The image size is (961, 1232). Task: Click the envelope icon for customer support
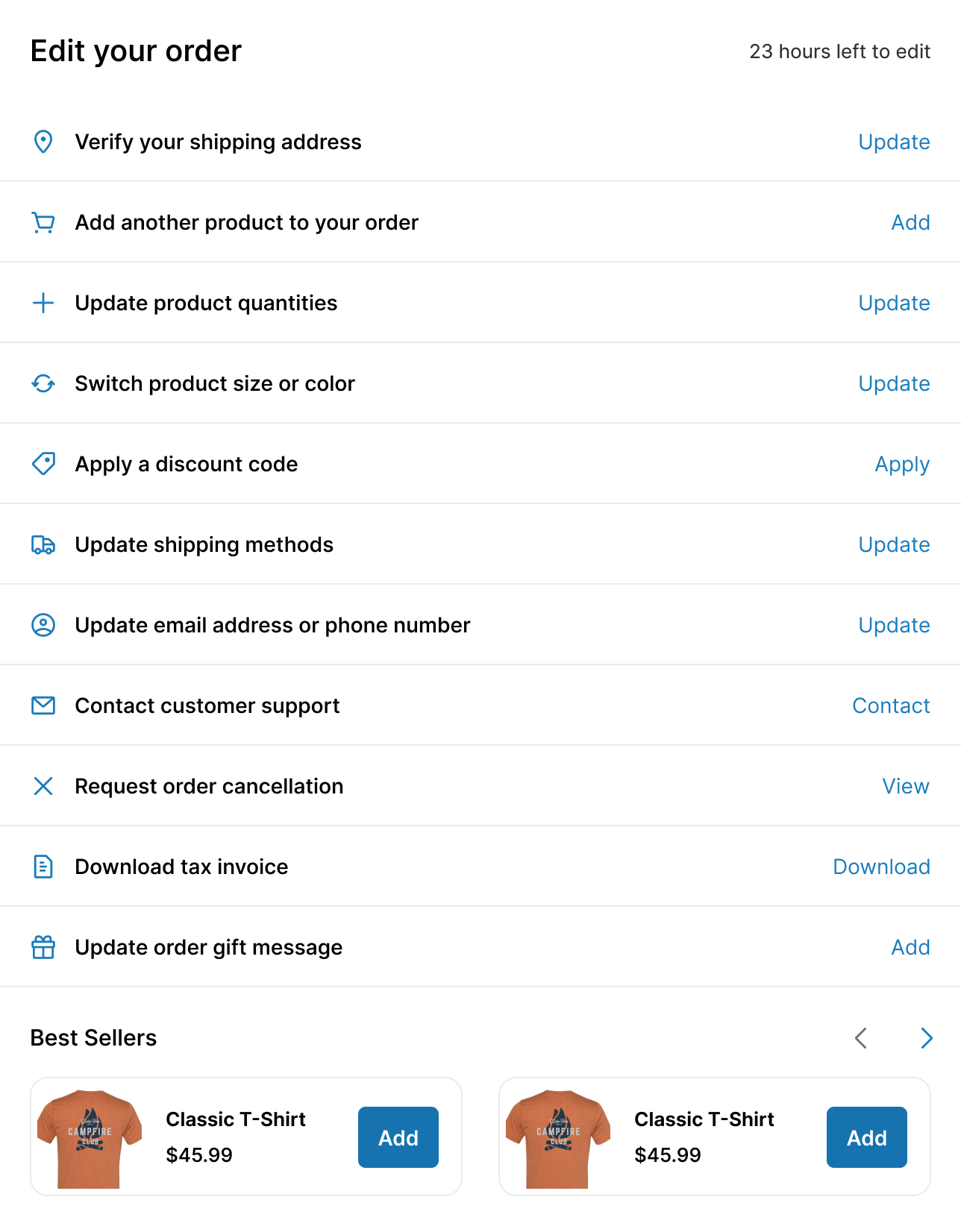tap(43, 705)
